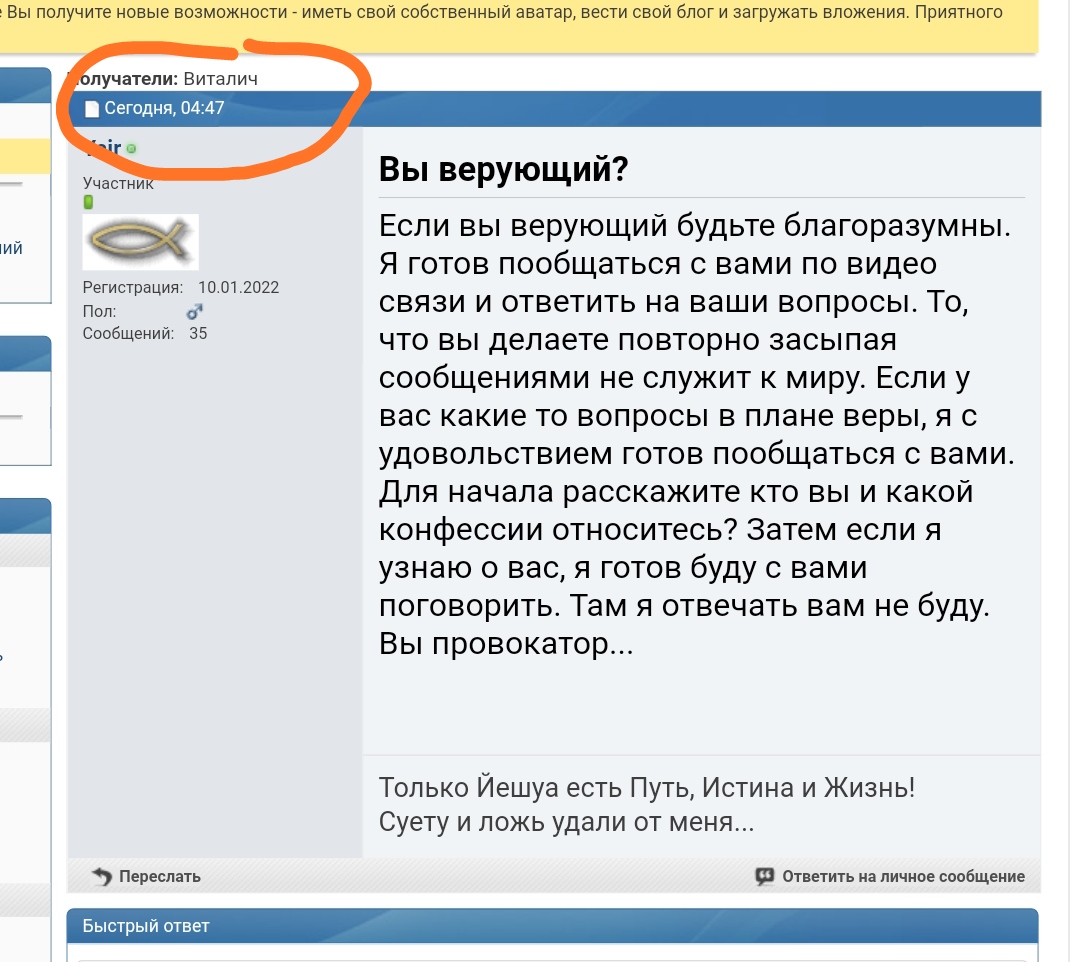
Task: Click the green reputation bar under Участник
Action: click(x=88, y=202)
